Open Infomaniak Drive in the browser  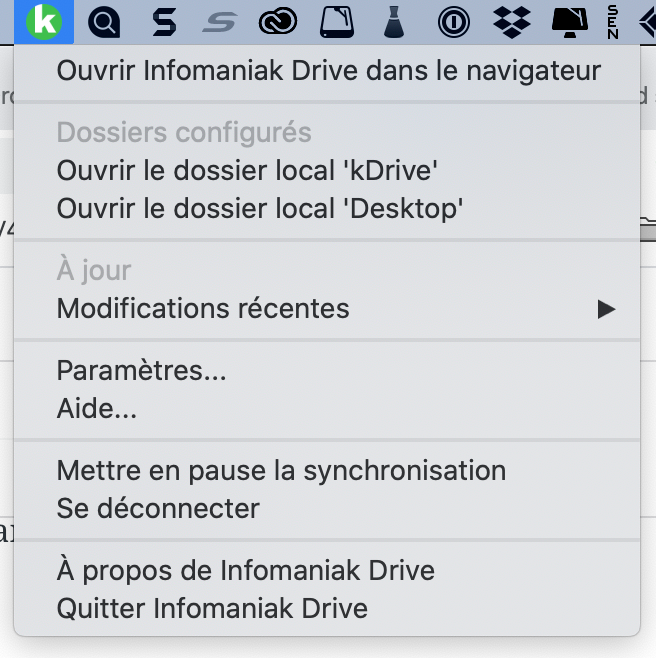click(x=327, y=70)
